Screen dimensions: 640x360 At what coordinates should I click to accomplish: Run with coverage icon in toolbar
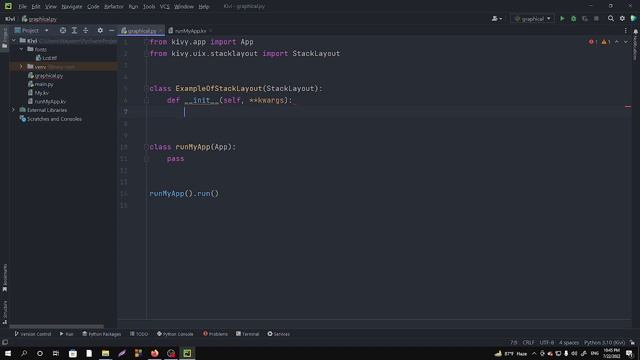coord(585,19)
